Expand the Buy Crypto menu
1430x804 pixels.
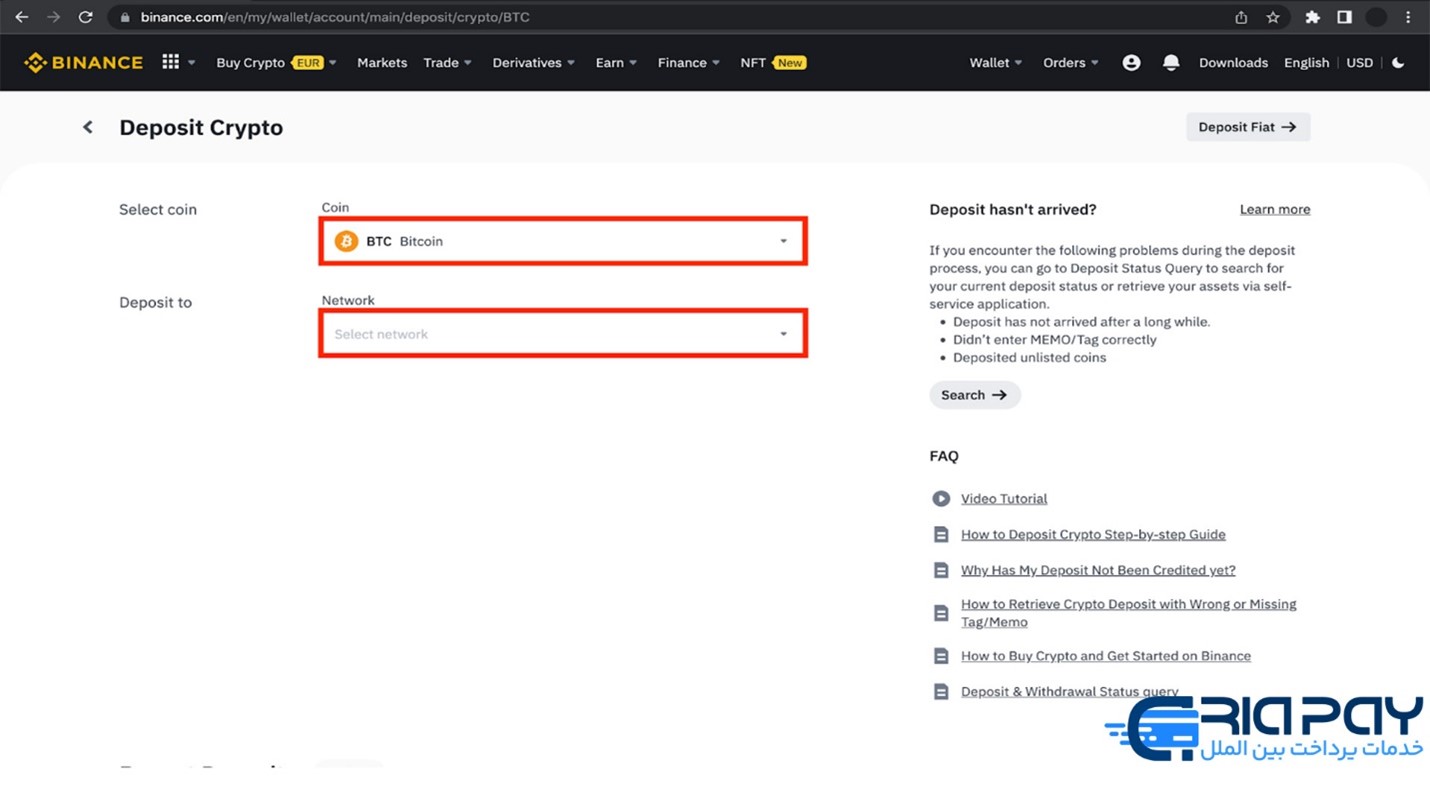pos(277,62)
